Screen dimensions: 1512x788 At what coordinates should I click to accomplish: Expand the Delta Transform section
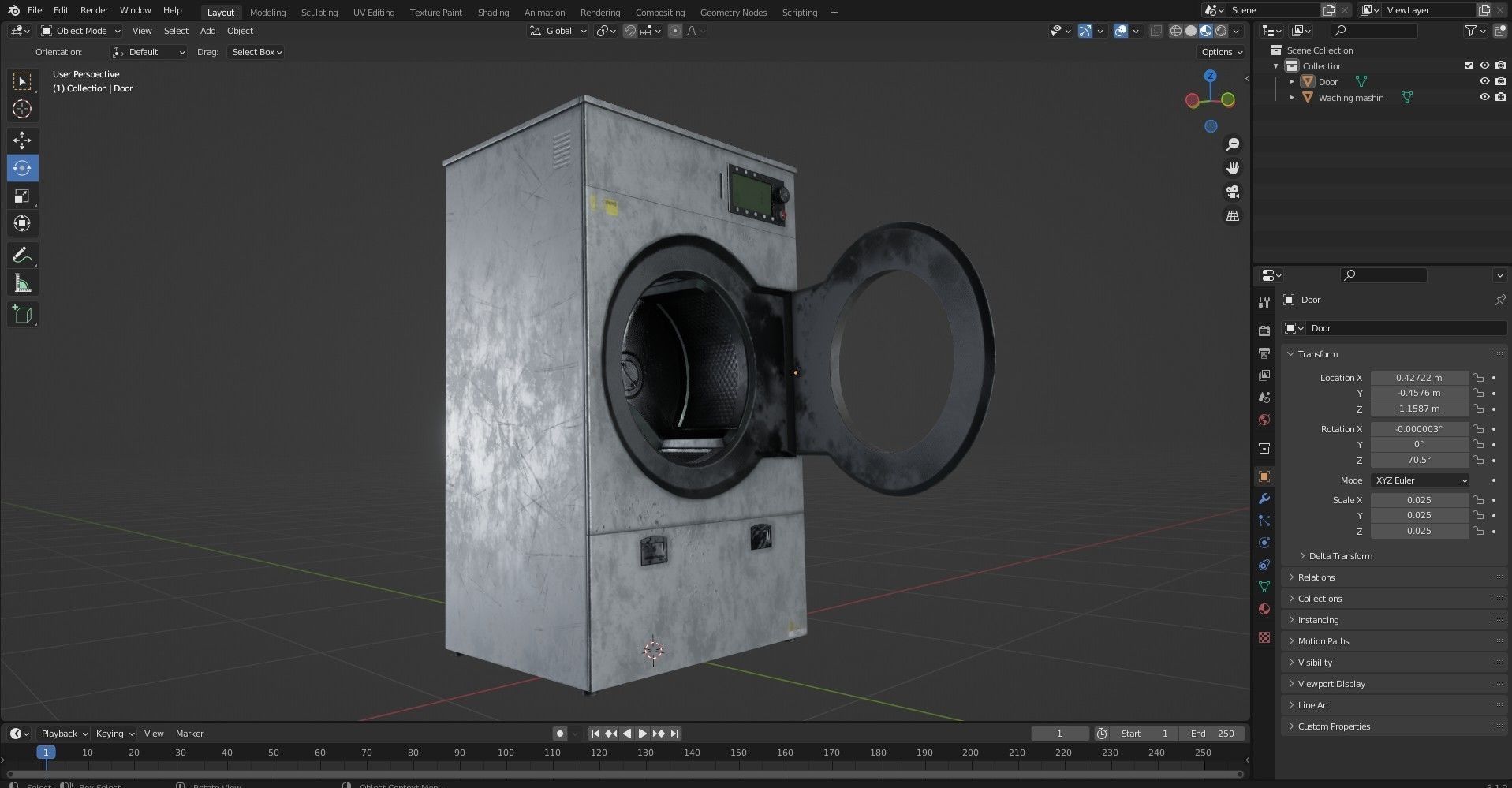1340,556
